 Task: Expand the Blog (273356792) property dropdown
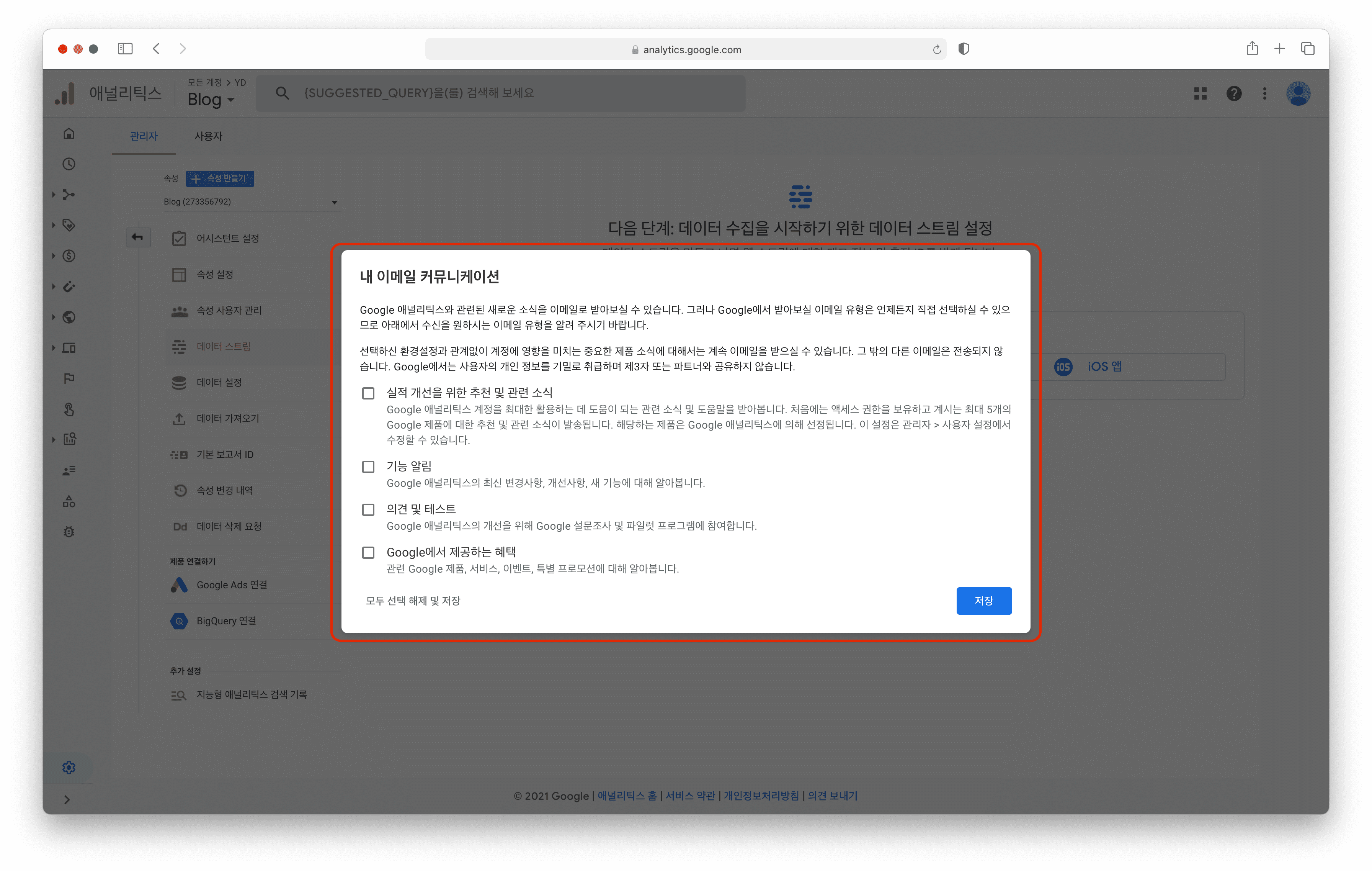[251, 202]
